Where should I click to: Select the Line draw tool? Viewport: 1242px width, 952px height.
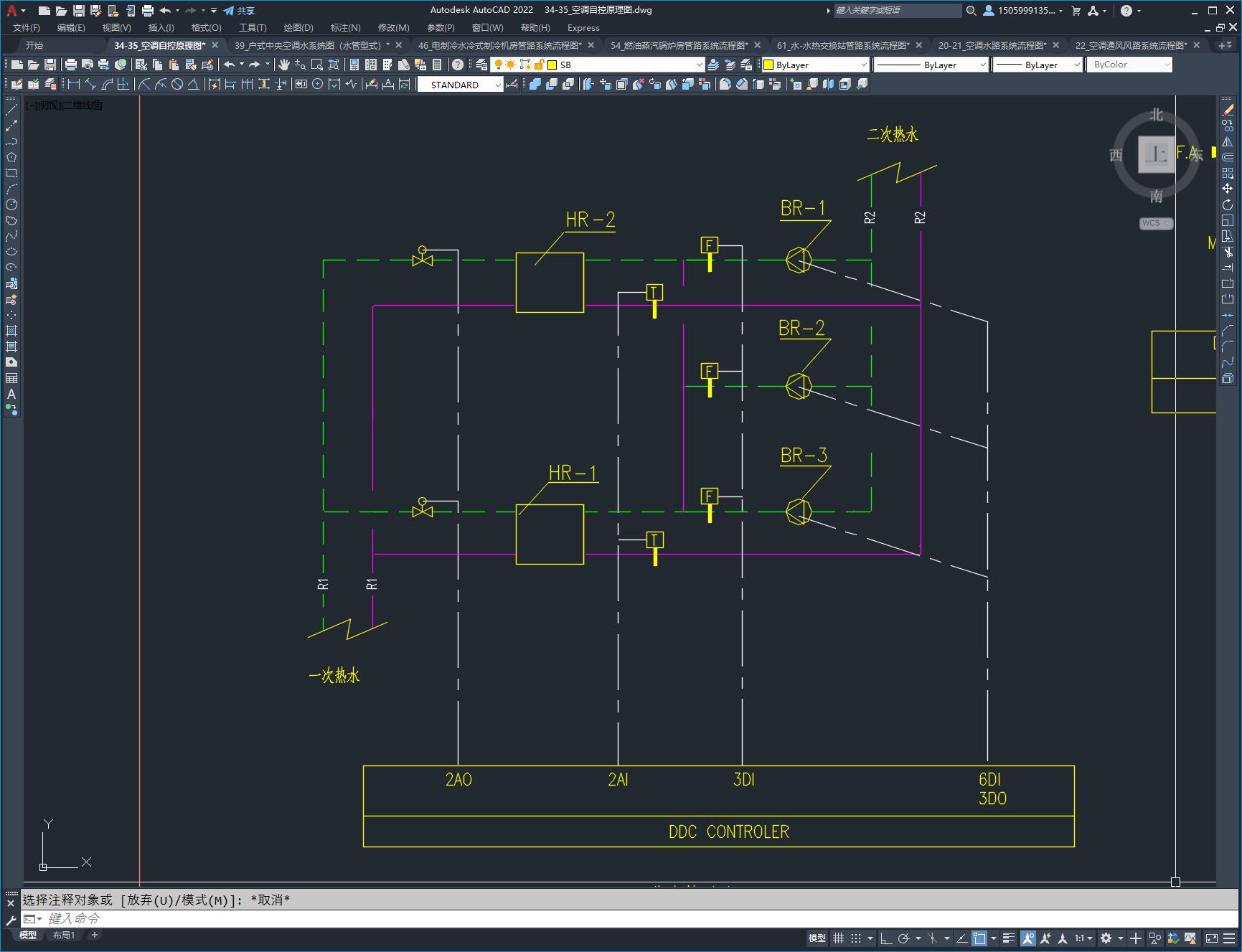(x=11, y=110)
